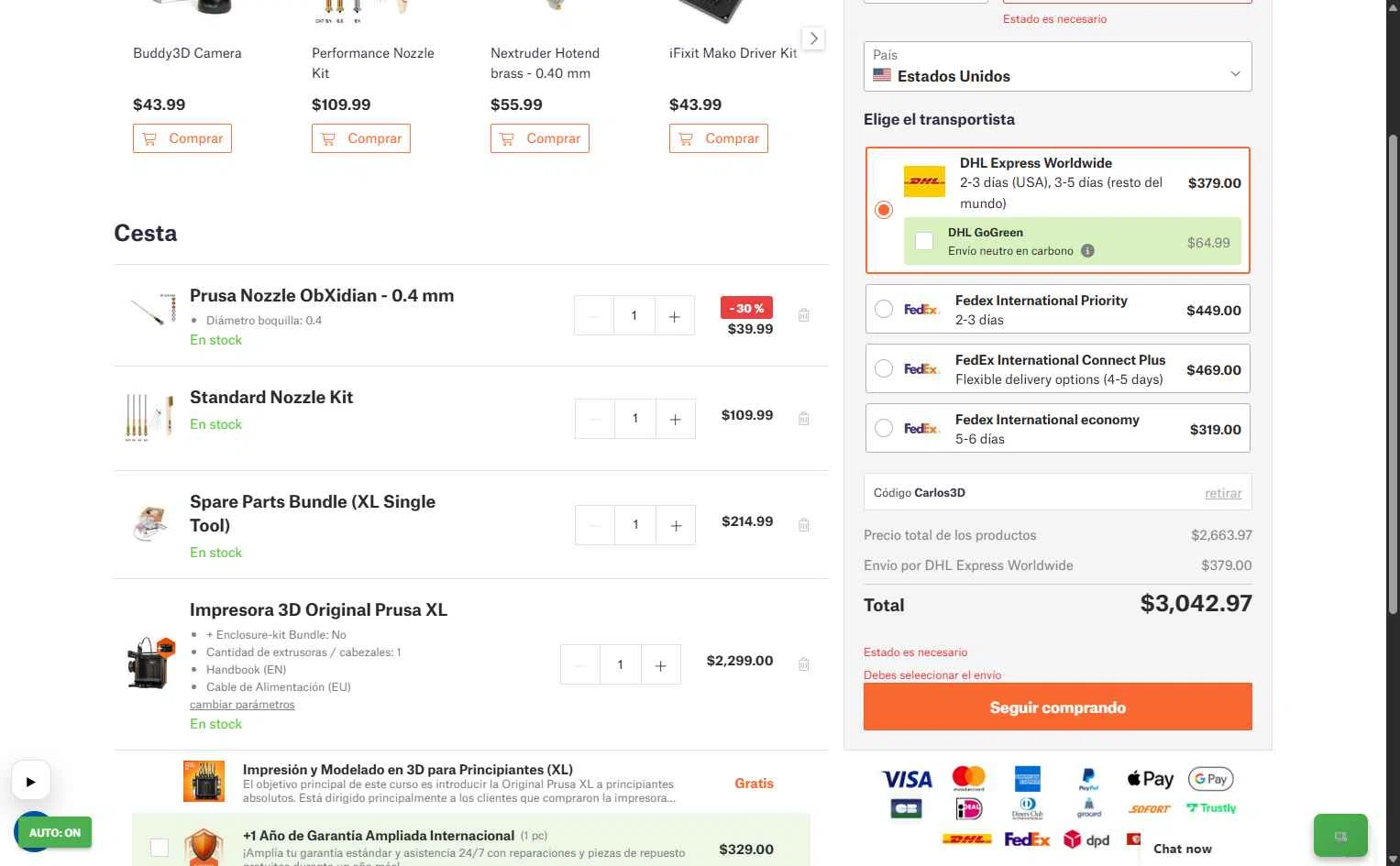Increase Spare Parts Bundle quantity

click(x=676, y=525)
